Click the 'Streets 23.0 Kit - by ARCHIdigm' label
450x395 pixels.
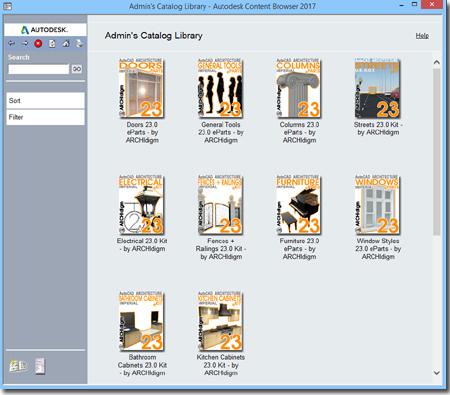point(378,128)
